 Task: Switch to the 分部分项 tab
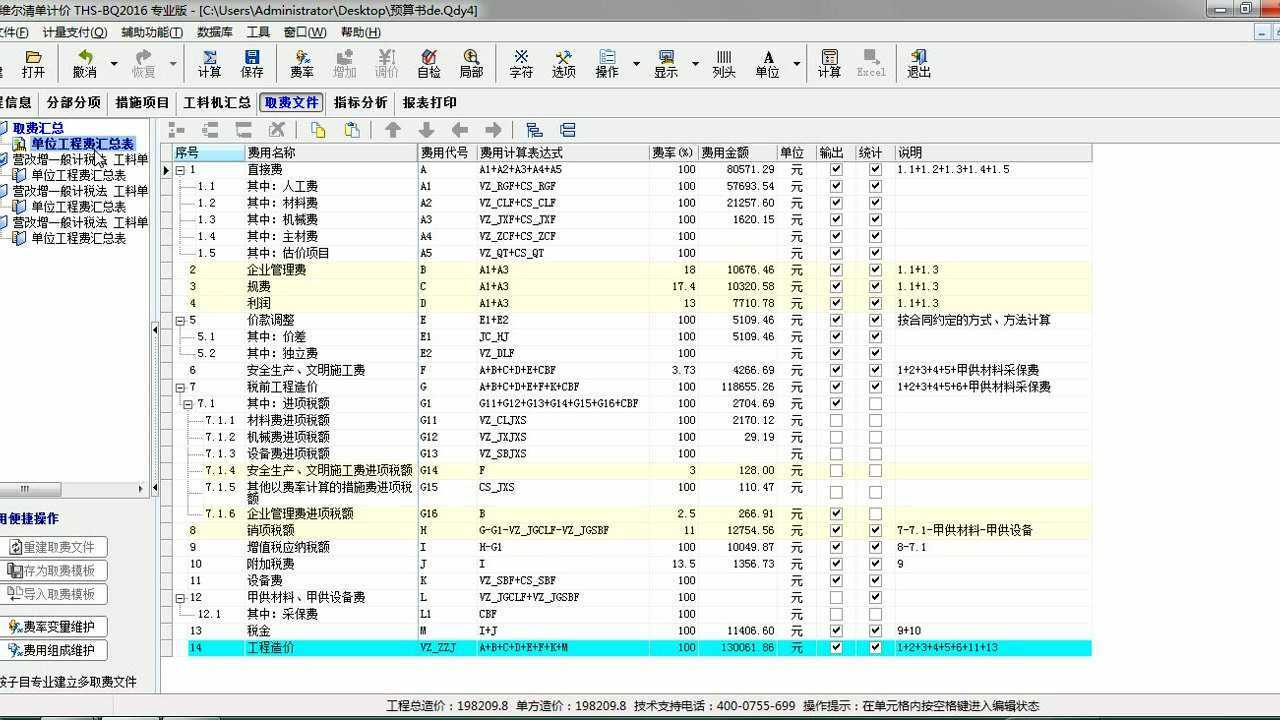[x=73, y=102]
